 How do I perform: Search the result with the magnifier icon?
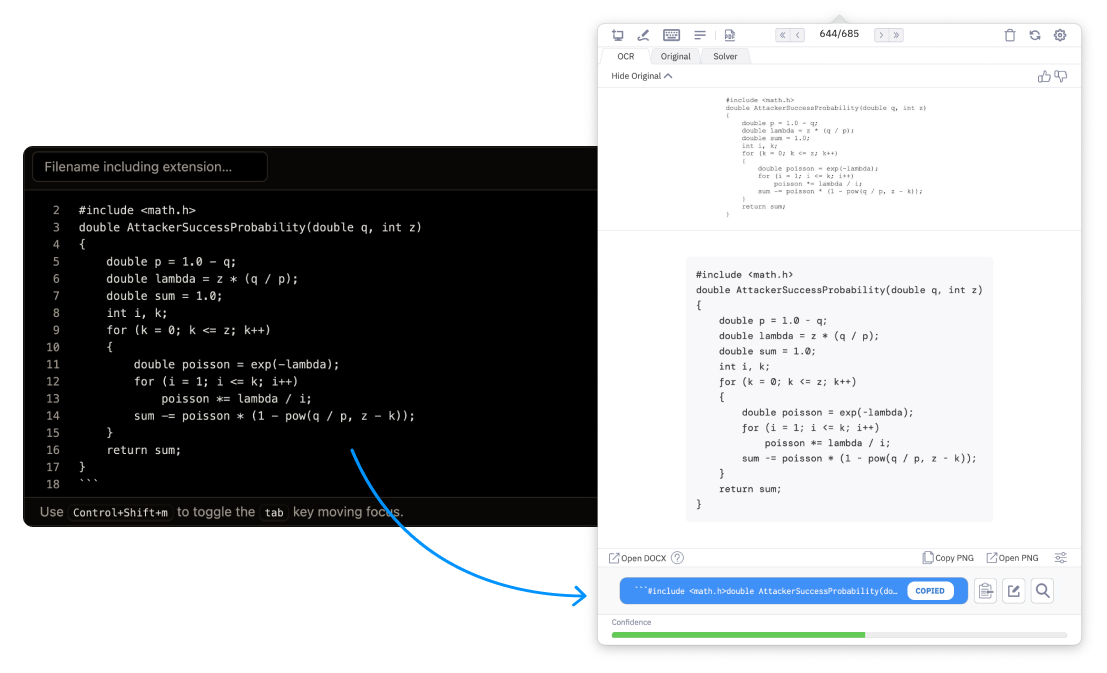(1043, 591)
